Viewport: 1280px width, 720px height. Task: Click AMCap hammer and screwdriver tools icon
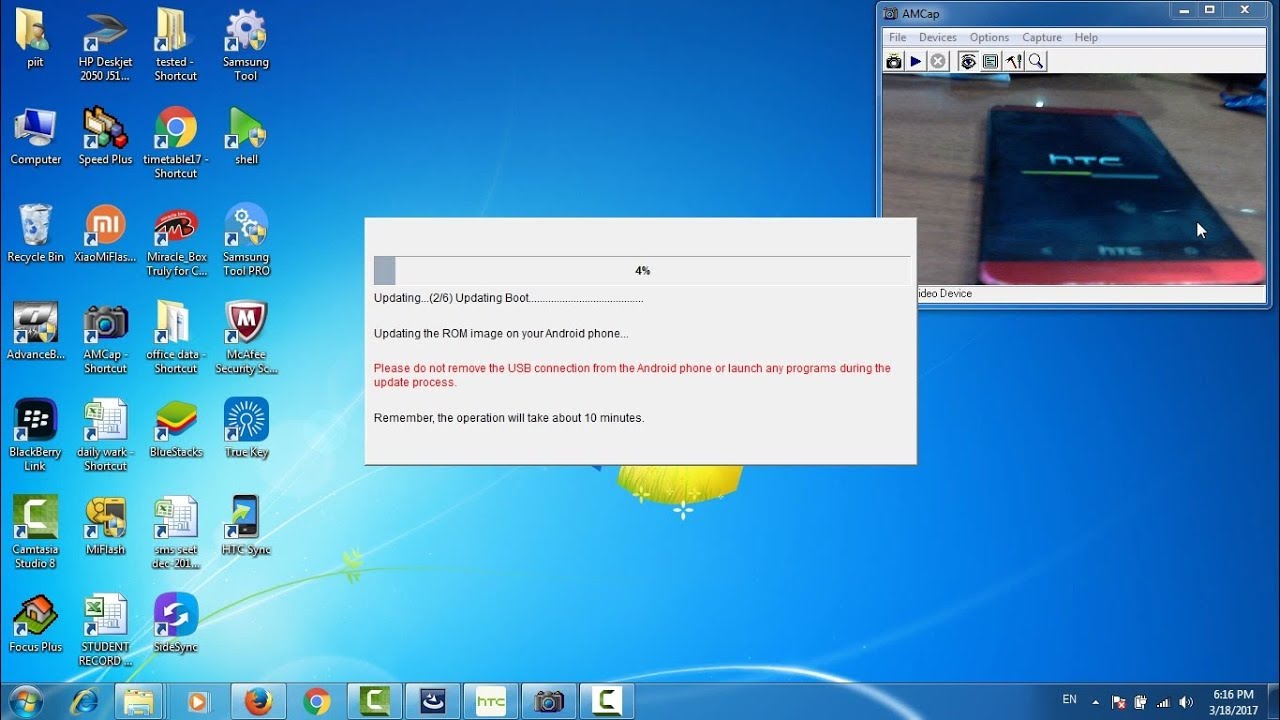pos(1014,61)
